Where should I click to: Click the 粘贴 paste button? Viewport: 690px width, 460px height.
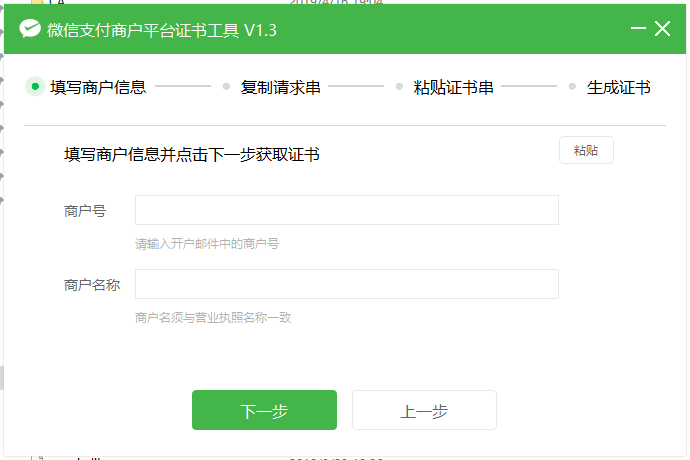[586, 150]
